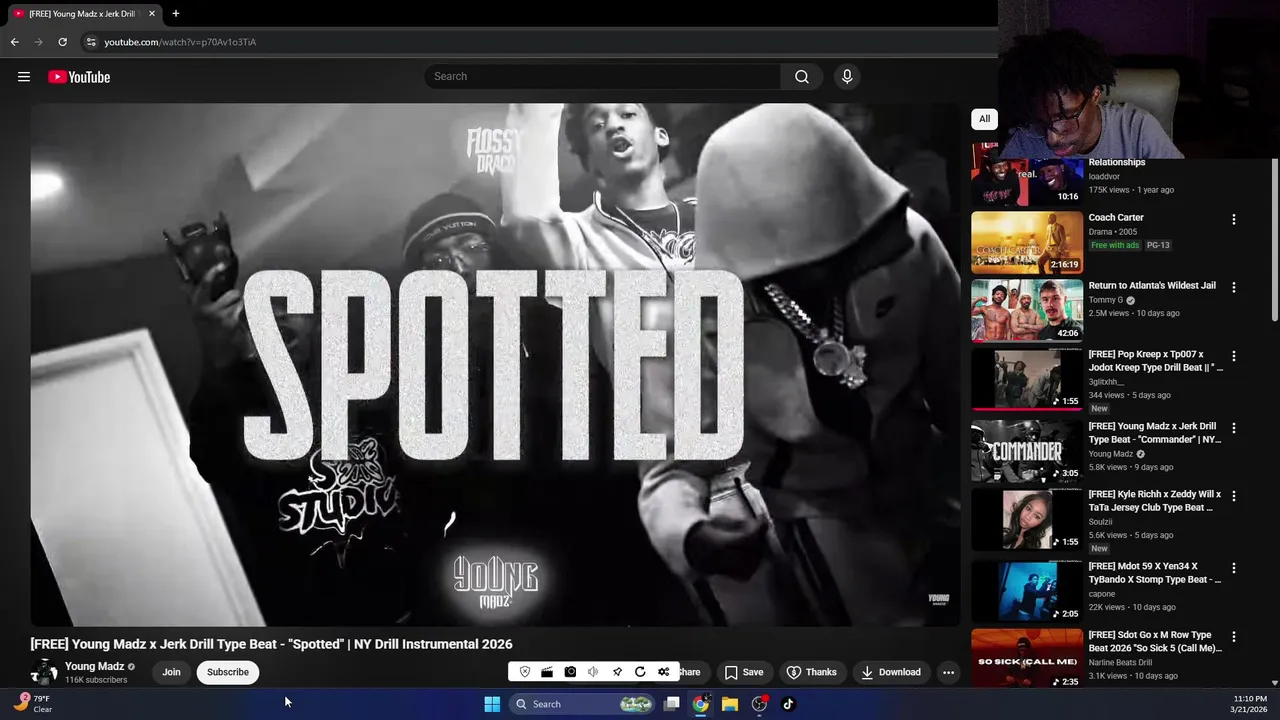
Task: Open Coach Carter movie thumbnail
Action: [x=1027, y=242]
